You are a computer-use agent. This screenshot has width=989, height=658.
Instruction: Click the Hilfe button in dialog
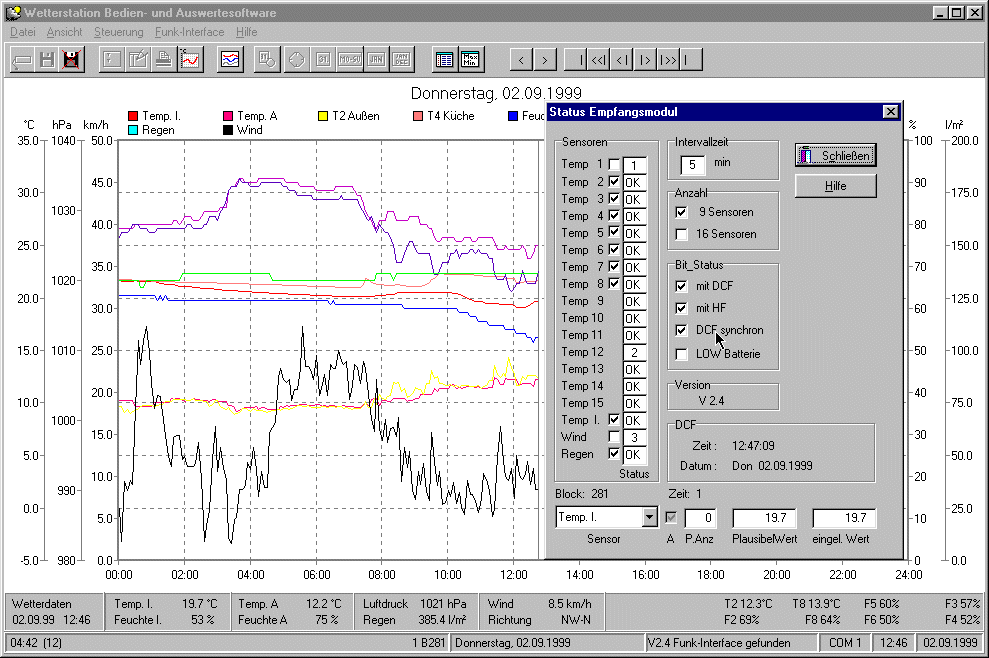[x=836, y=186]
